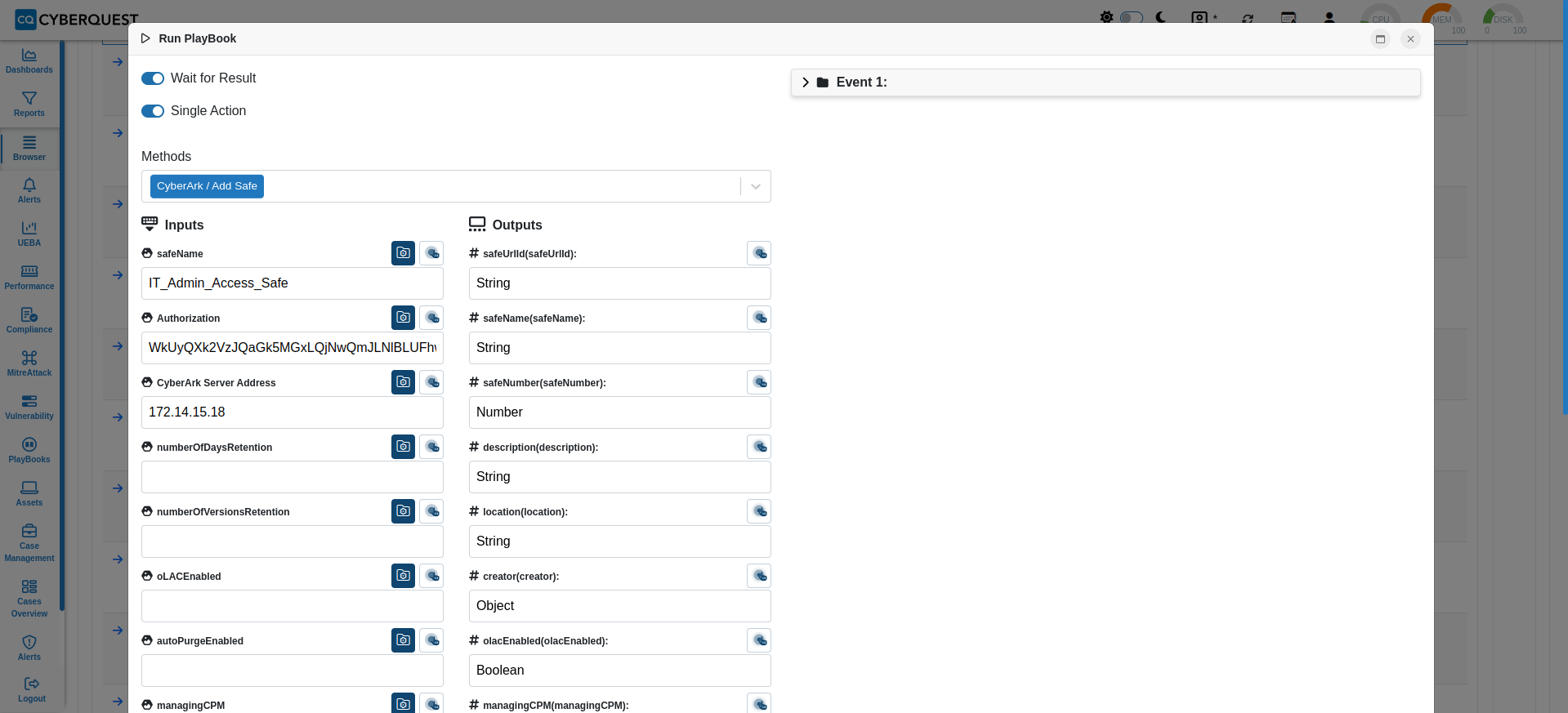1568x713 pixels.
Task: Toggle the Wait for Result switch
Action: 153,78
